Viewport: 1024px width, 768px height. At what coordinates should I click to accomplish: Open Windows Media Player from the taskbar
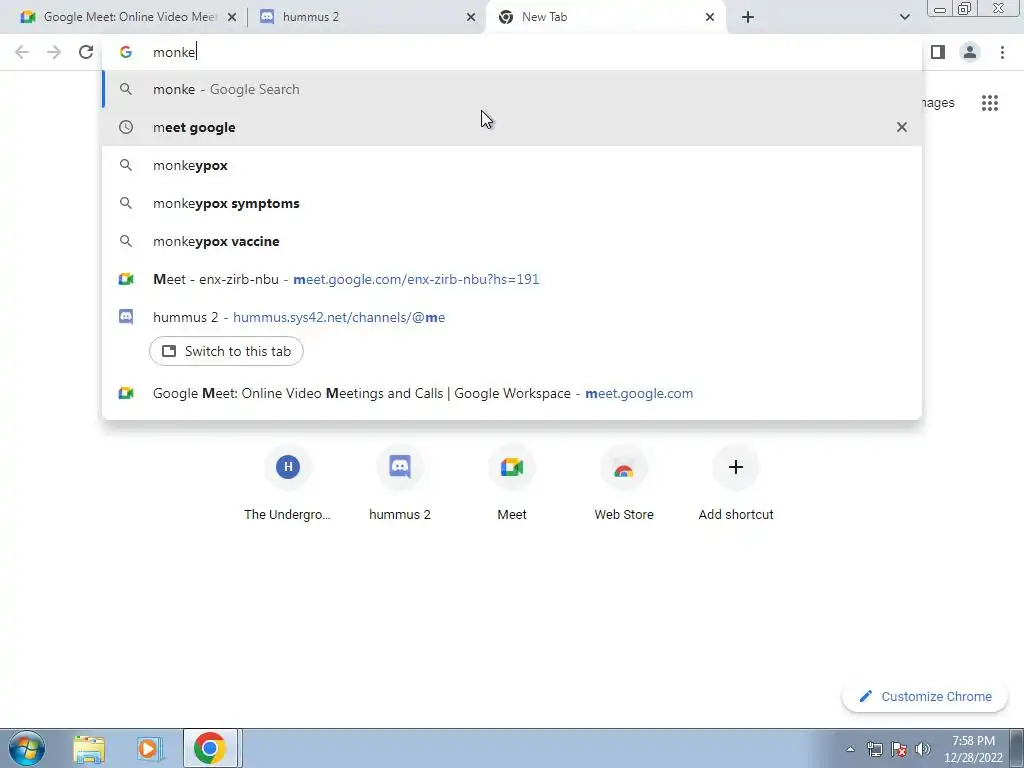pyautogui.click(x=149, y=748)
